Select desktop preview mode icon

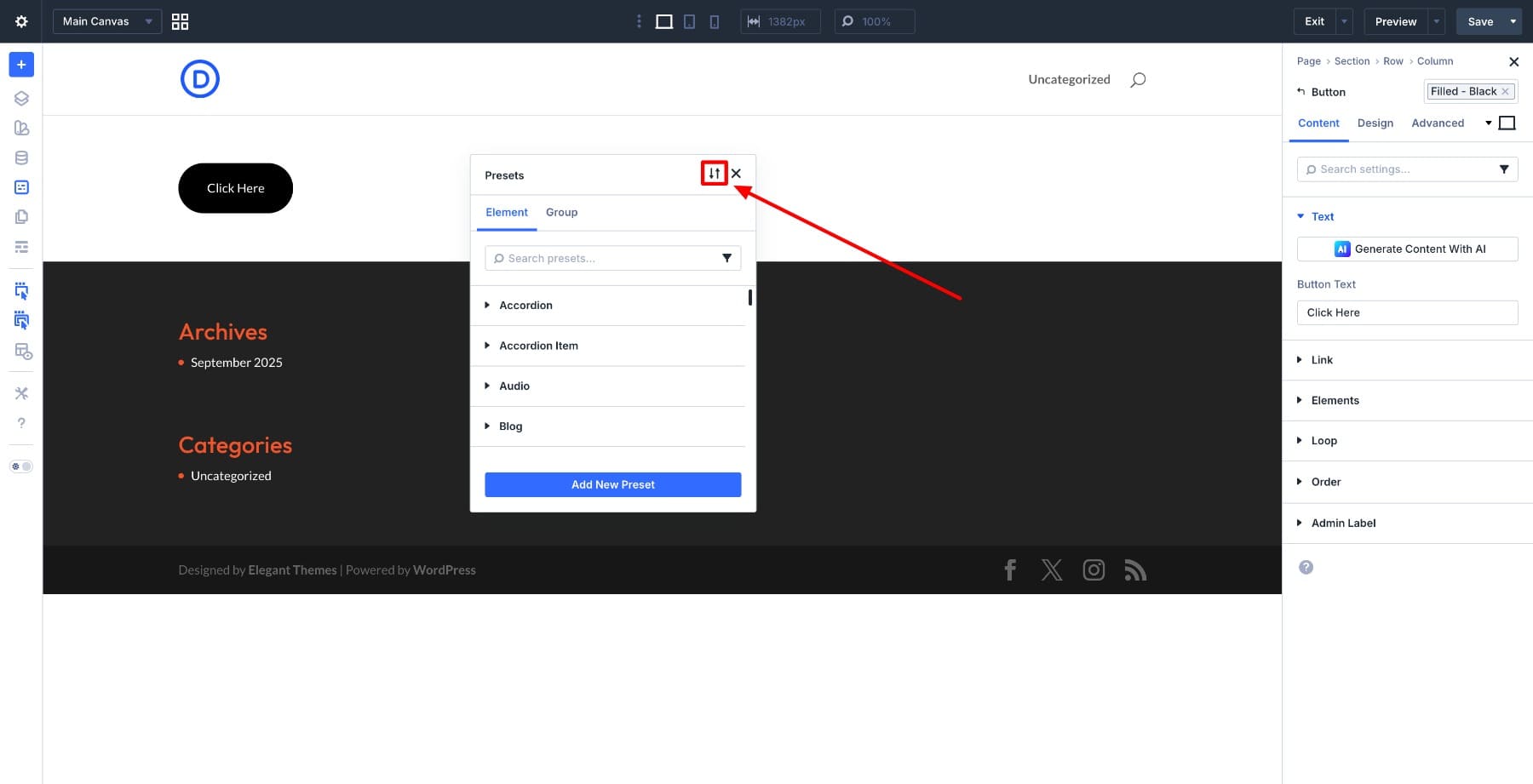(663, 21)
